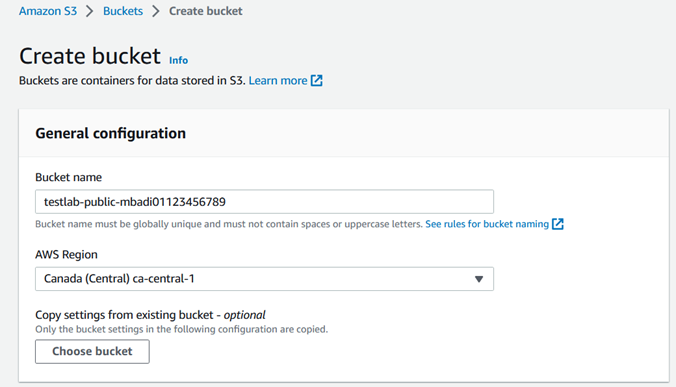Click the chevron separator after Buckets breadcrumb
The height and width of the screenshot is (387, 676).
point(156,11)
